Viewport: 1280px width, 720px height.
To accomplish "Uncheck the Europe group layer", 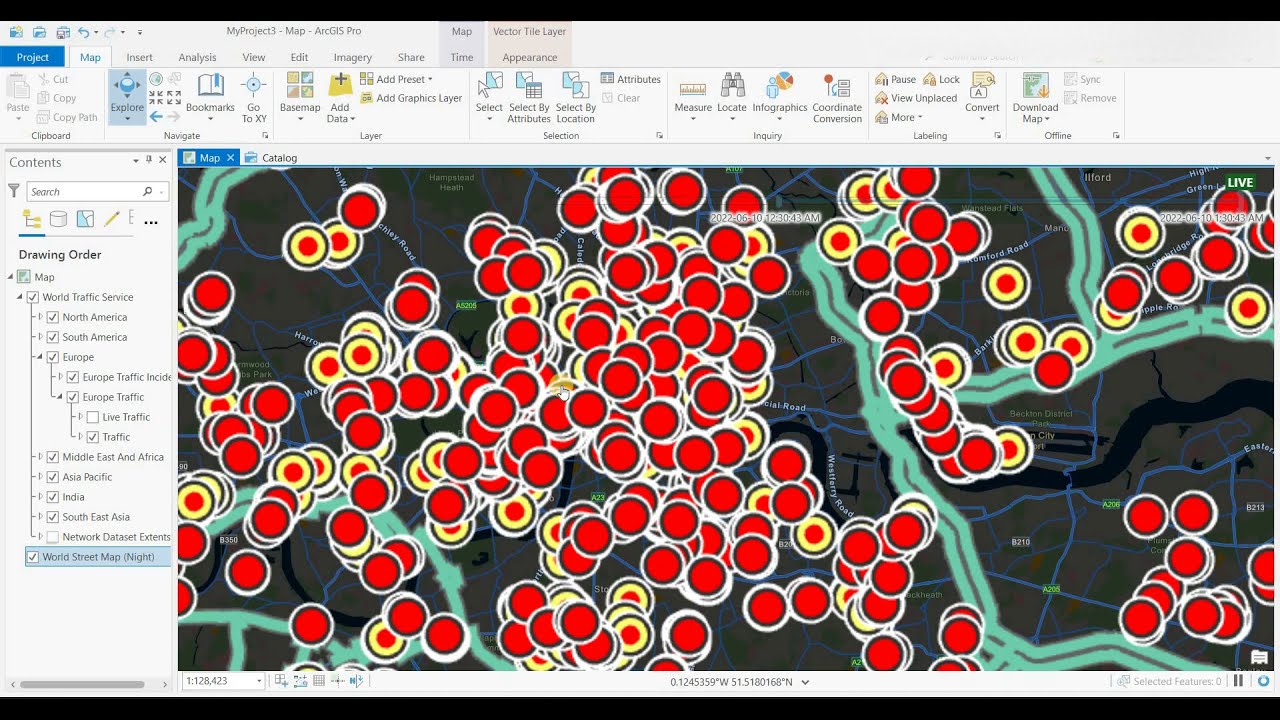I will [x=53, y=357].
